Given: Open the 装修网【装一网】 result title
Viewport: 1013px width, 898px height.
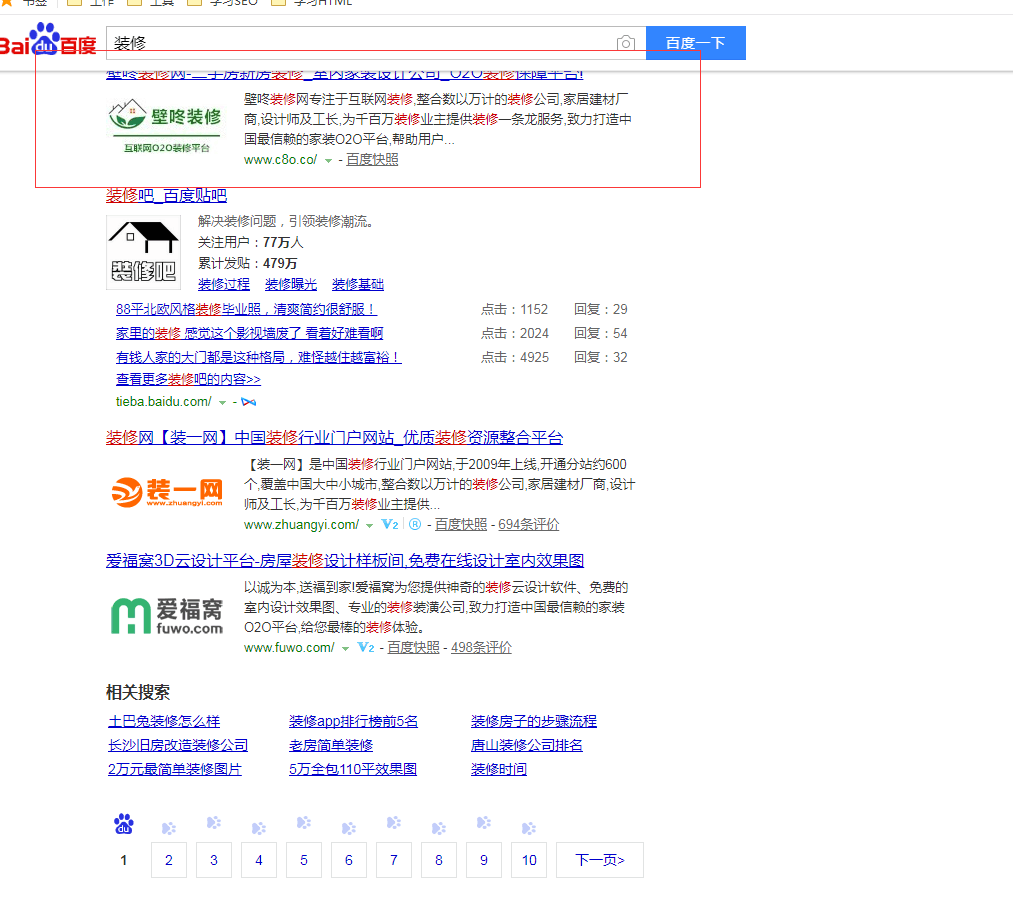Looking at the screenshot, I should coord(335,437).
